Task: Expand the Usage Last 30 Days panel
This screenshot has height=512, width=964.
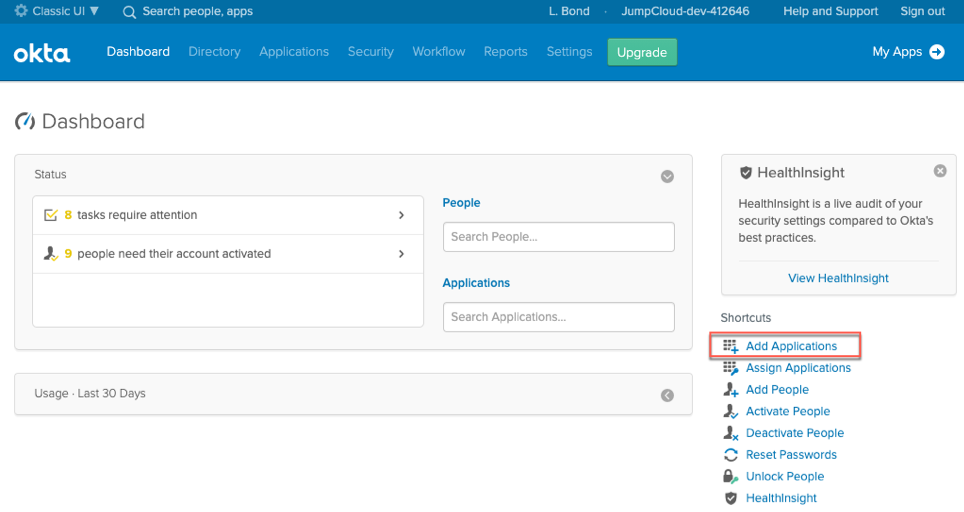Action: coord(667,395)
